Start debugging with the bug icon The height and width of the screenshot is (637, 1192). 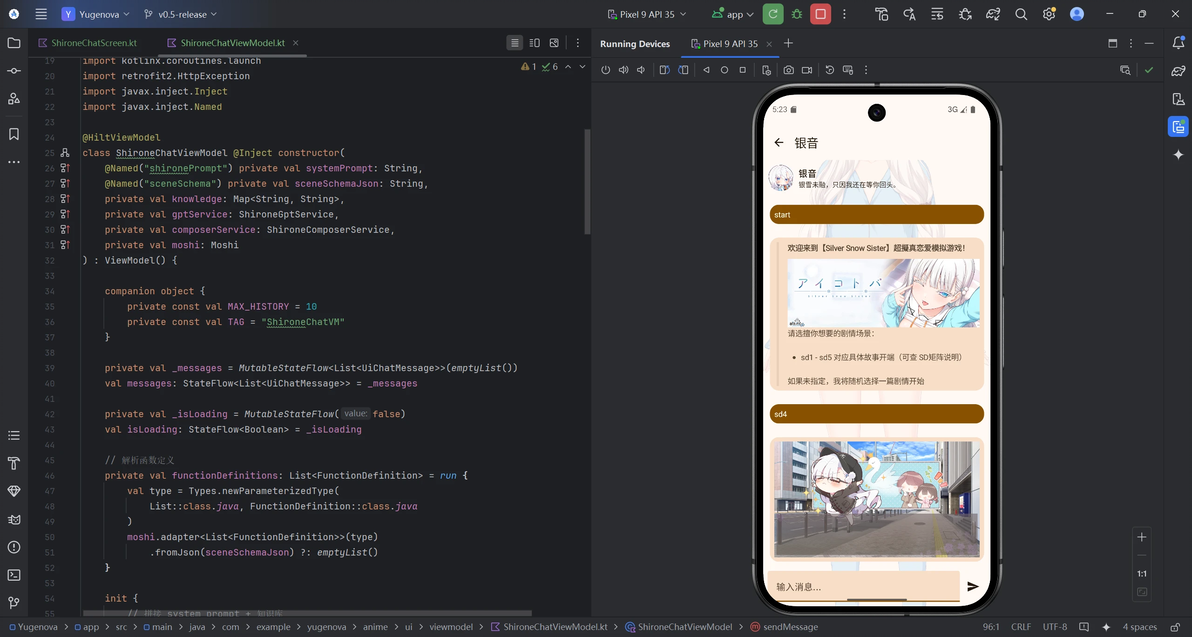(797, 14)
